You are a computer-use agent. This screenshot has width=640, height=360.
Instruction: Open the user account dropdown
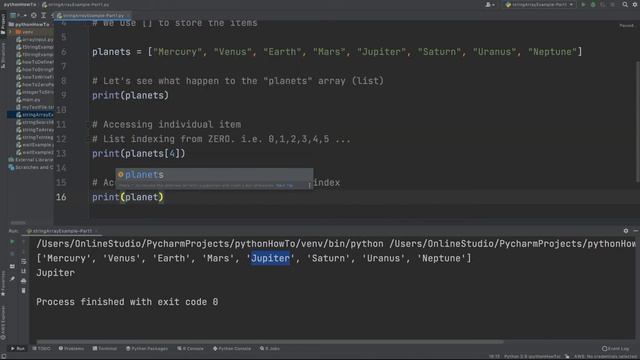click(490, 4)
